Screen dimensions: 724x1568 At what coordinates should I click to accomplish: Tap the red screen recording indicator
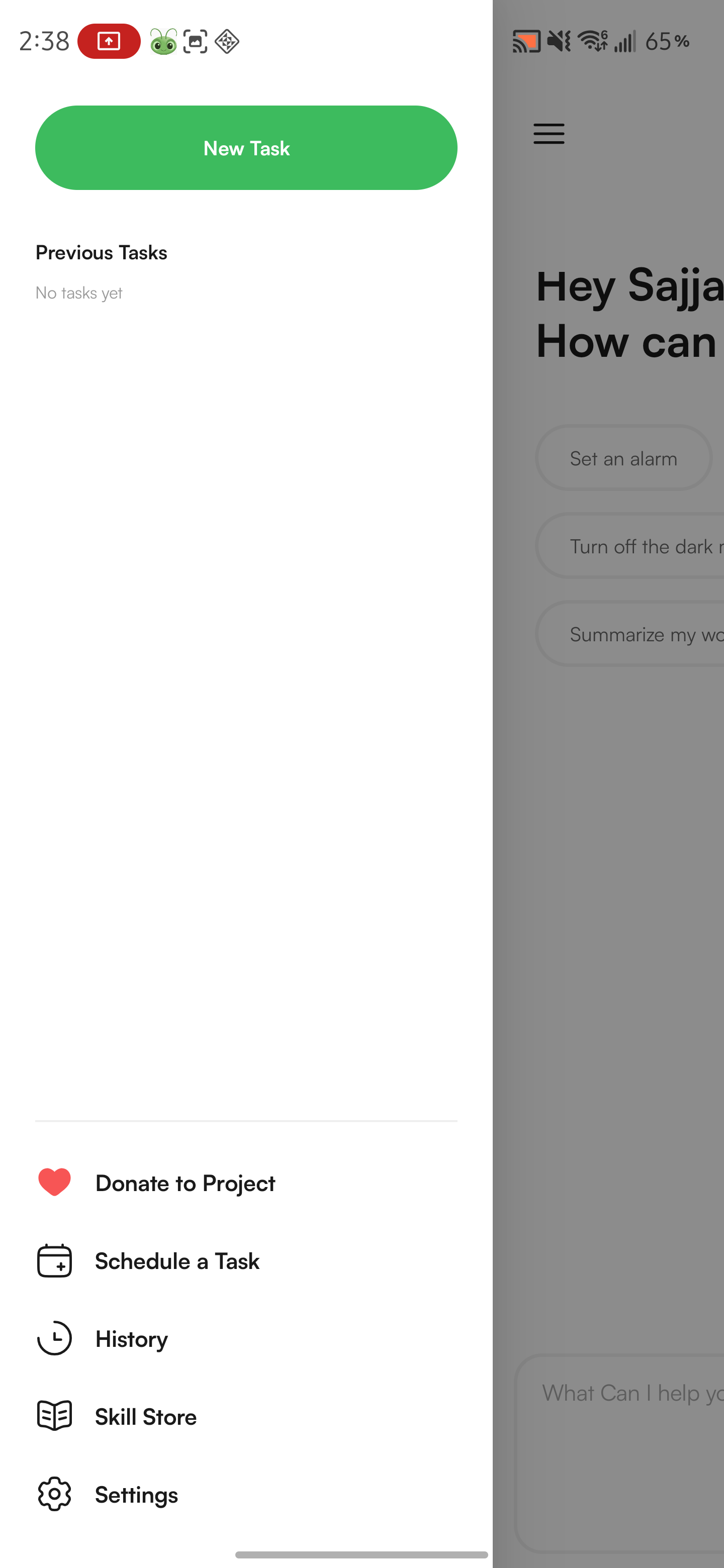point(109,41)
